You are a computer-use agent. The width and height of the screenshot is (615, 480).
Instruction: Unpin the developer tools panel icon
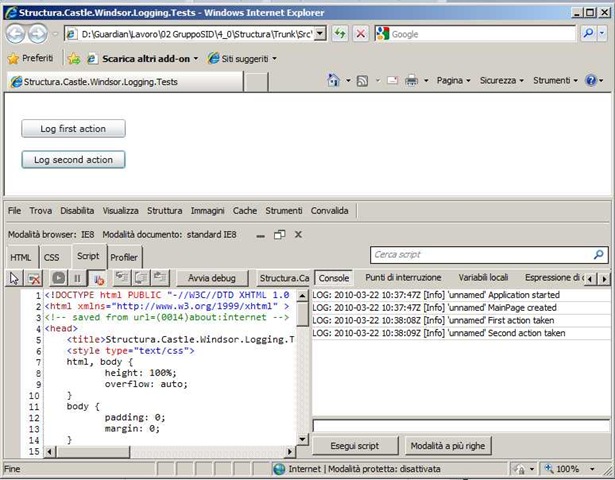pyautogui.click(x=279, y=235)
